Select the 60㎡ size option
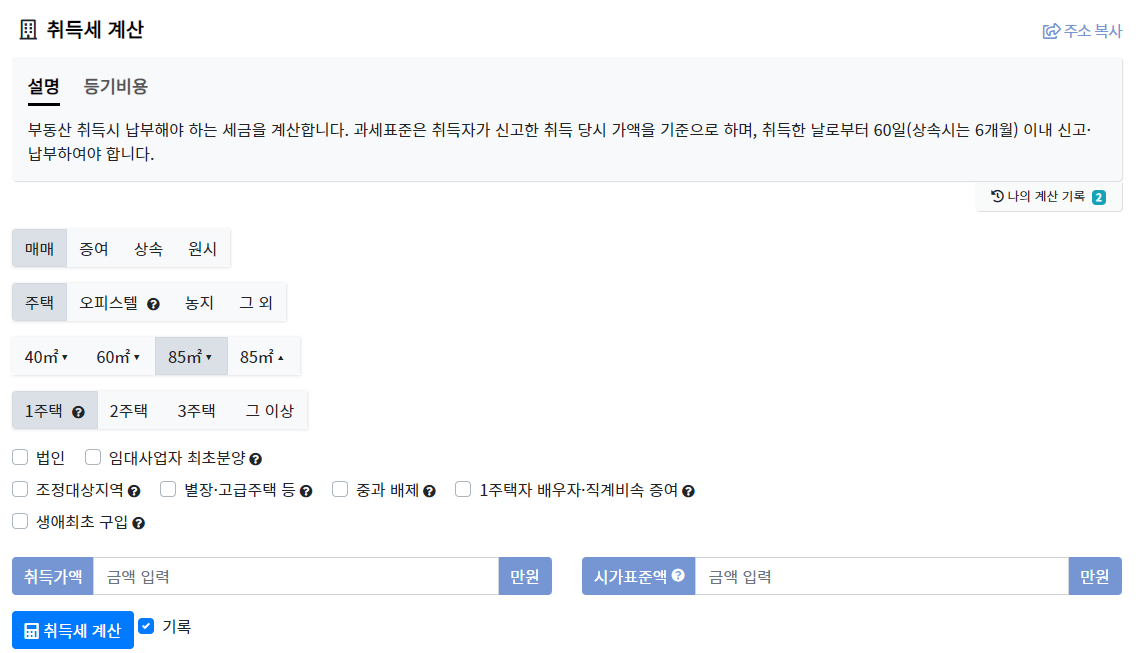Image resolution: width=1142 pixels, height=653 pixels. (x=116, y=355)
